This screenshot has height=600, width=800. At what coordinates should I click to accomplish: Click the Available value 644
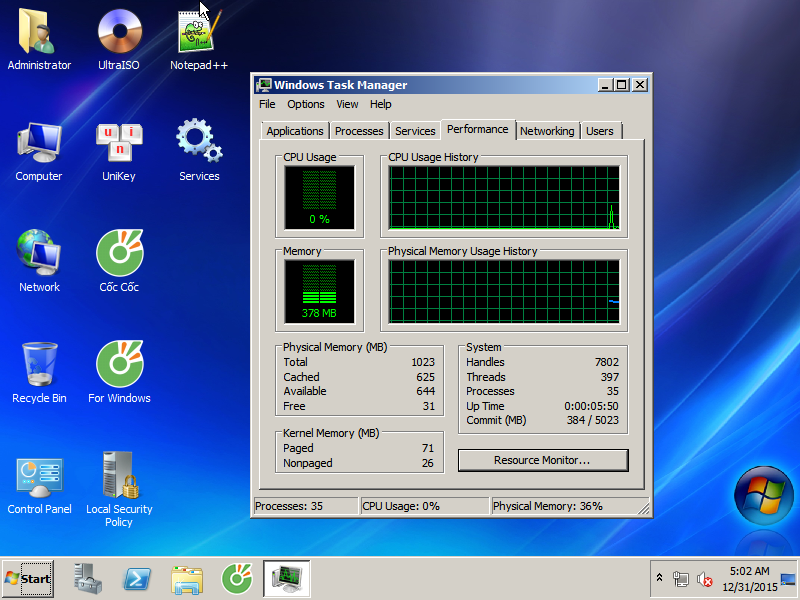pos(426,391)
